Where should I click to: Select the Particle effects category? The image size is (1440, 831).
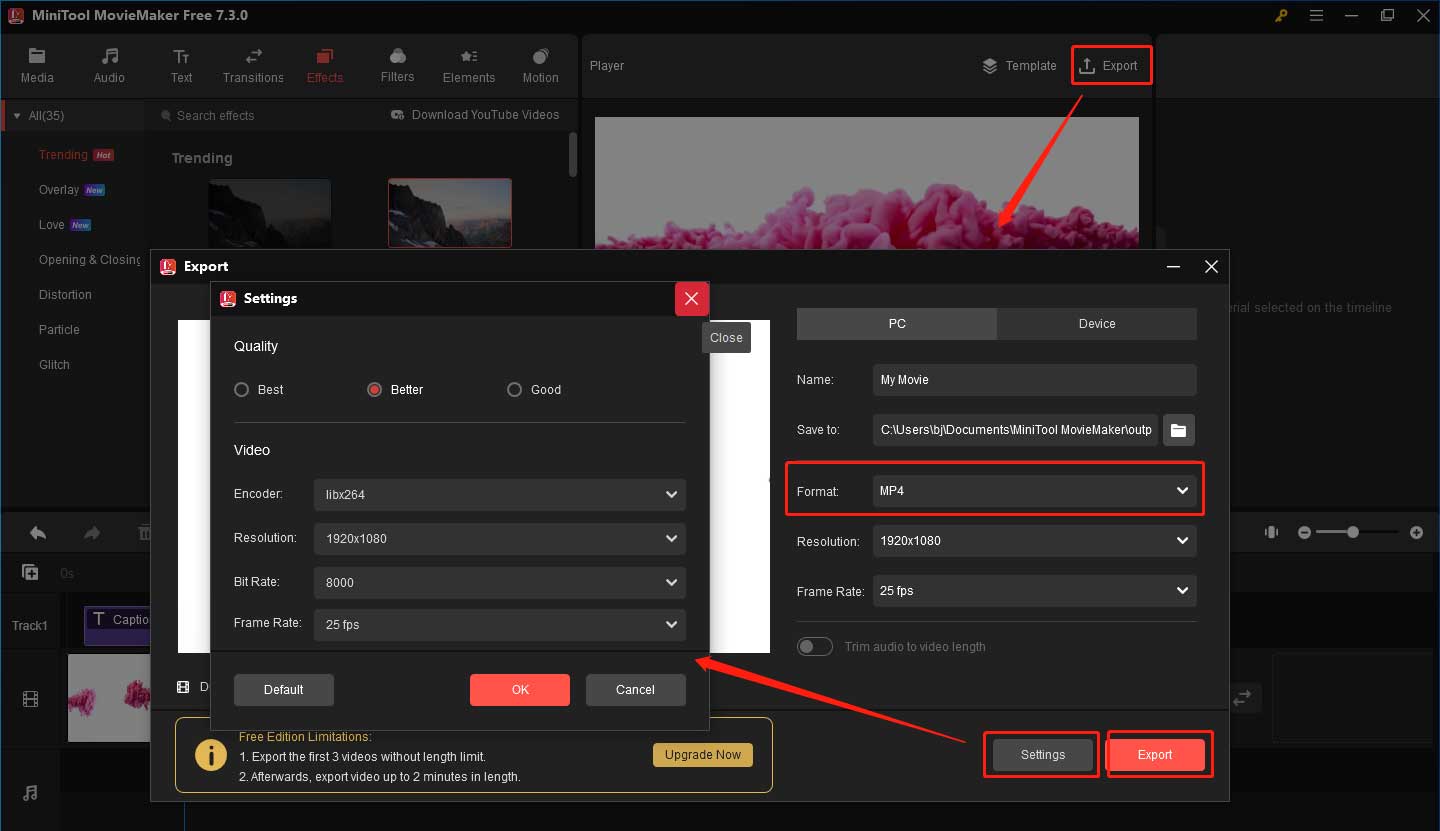coord(59,330)
